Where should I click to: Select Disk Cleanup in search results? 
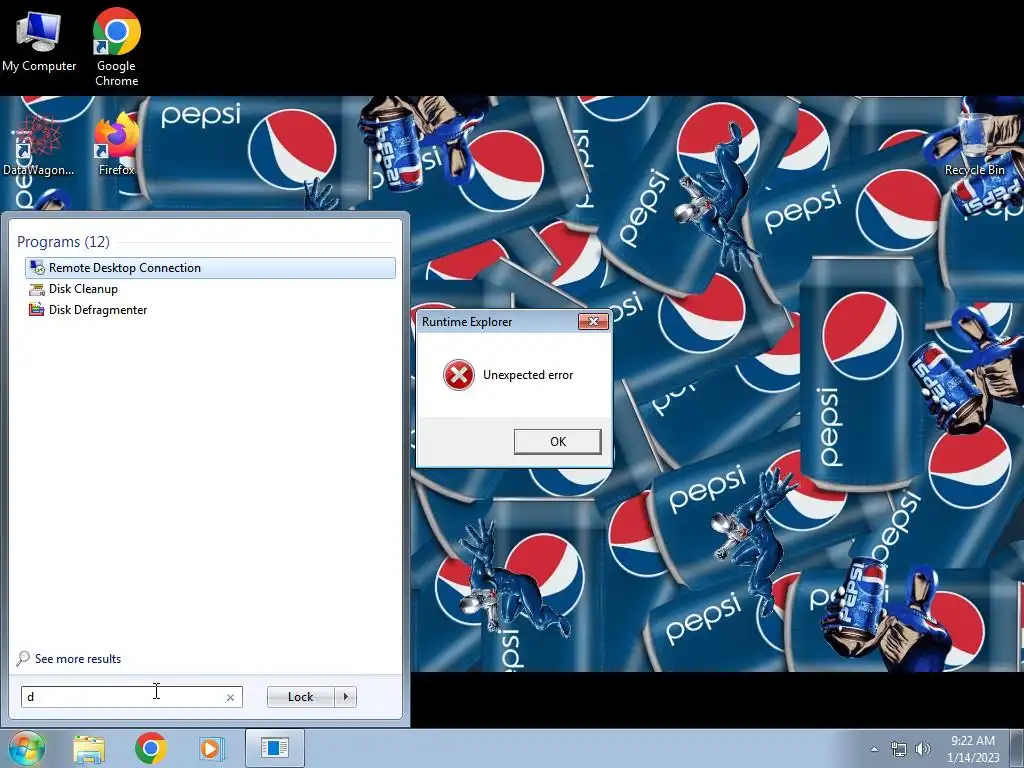click(x=210, y=289)
